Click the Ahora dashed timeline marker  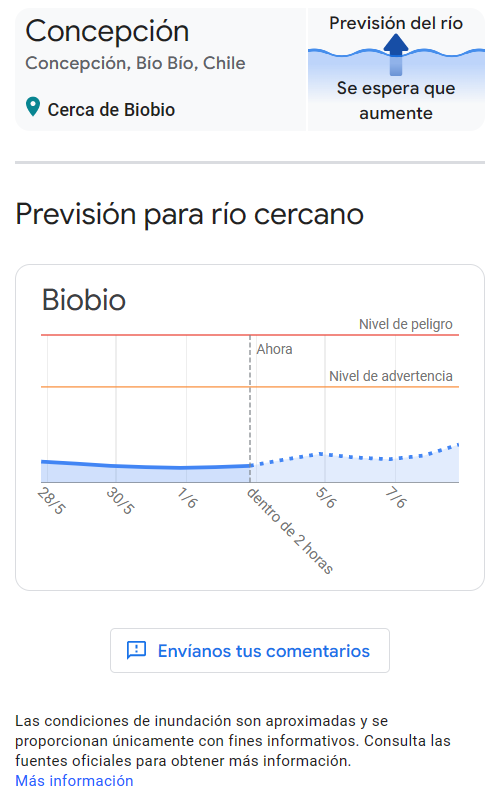coord(250,408)
